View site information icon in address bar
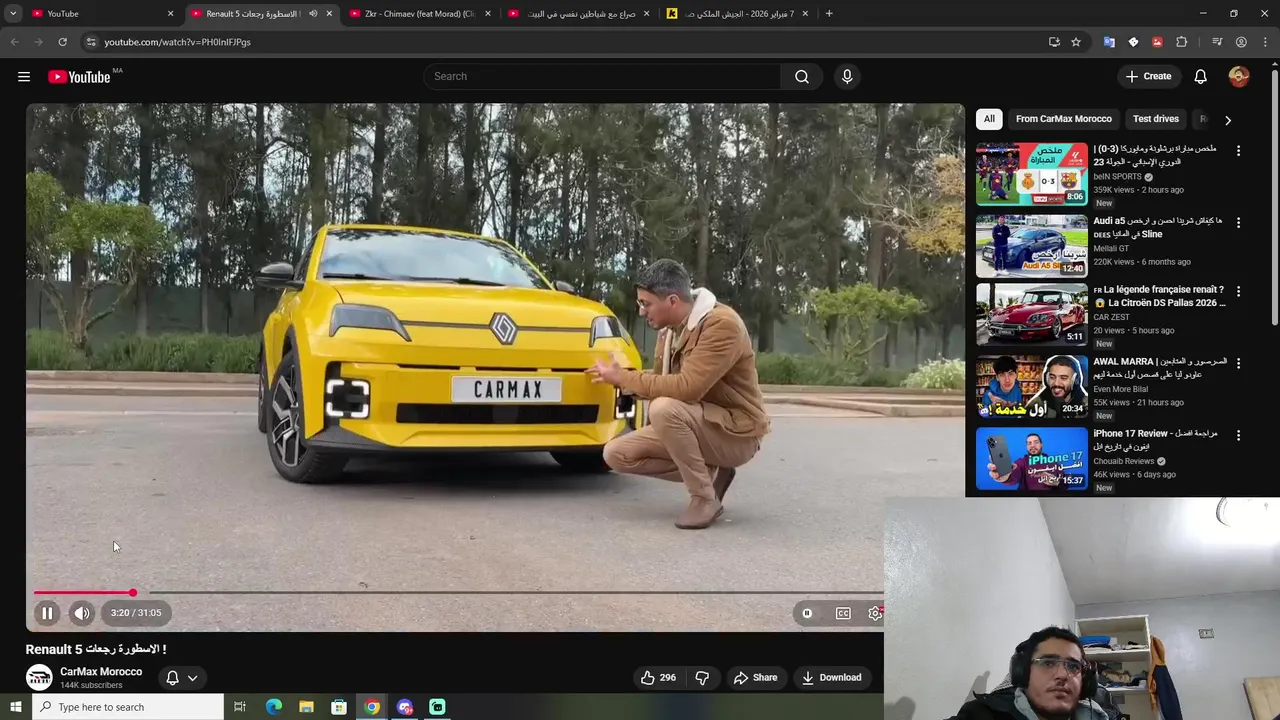 point(90,42)
